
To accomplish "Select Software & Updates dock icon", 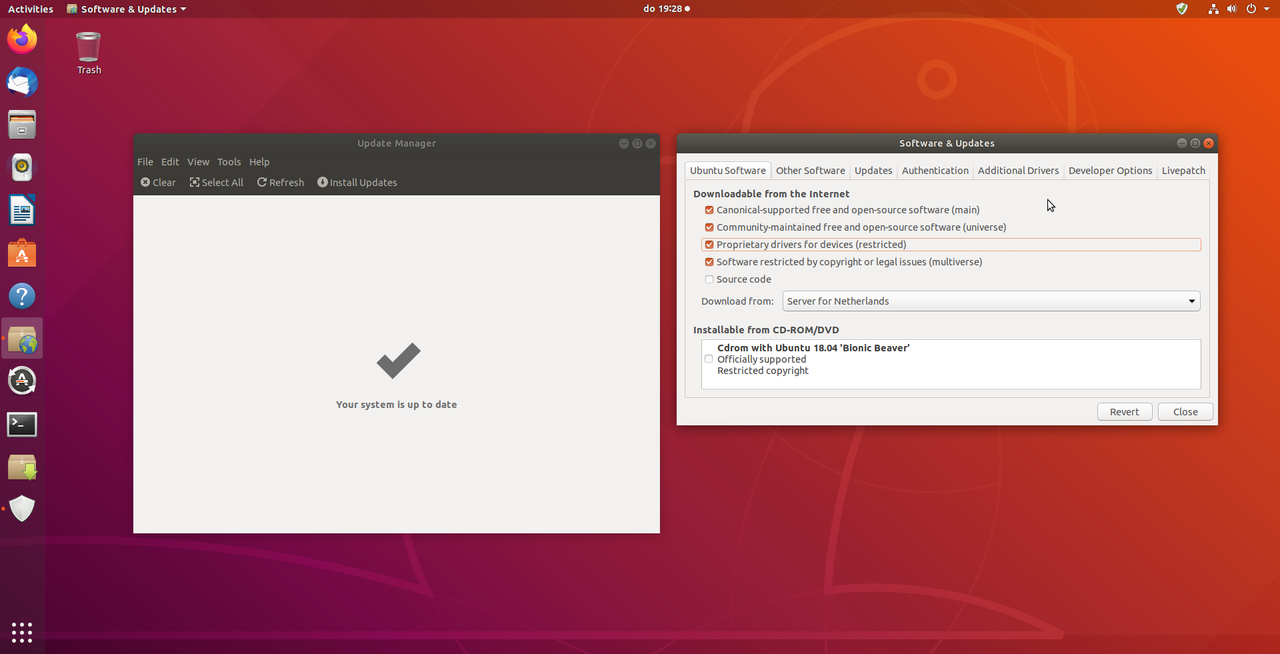I will point(22,339).
